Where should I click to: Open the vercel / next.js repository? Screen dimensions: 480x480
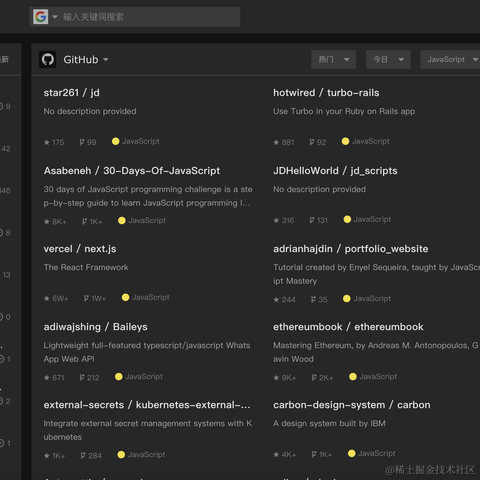(x=80, y=249)
